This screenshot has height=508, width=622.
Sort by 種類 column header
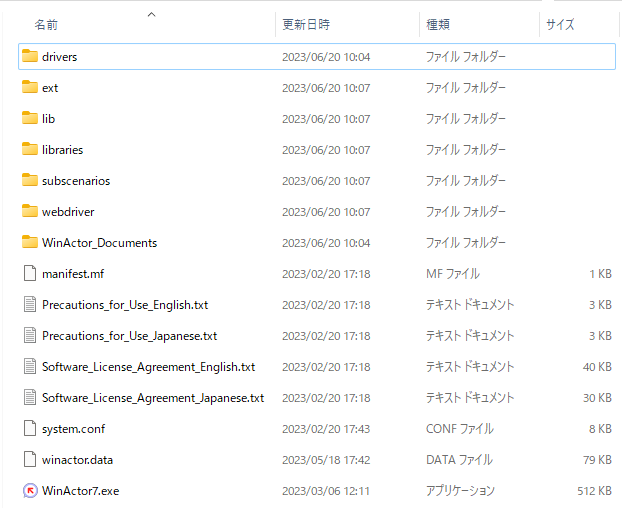click(x=438, y=24)
